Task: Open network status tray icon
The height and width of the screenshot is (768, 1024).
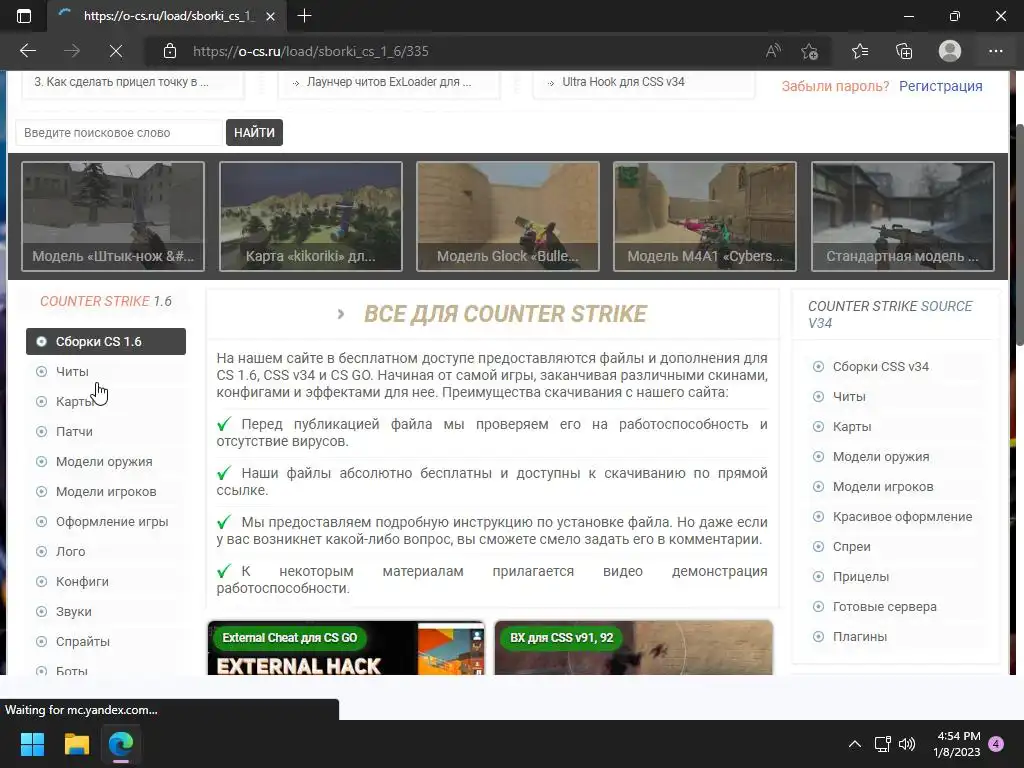Action: [882, 744]
